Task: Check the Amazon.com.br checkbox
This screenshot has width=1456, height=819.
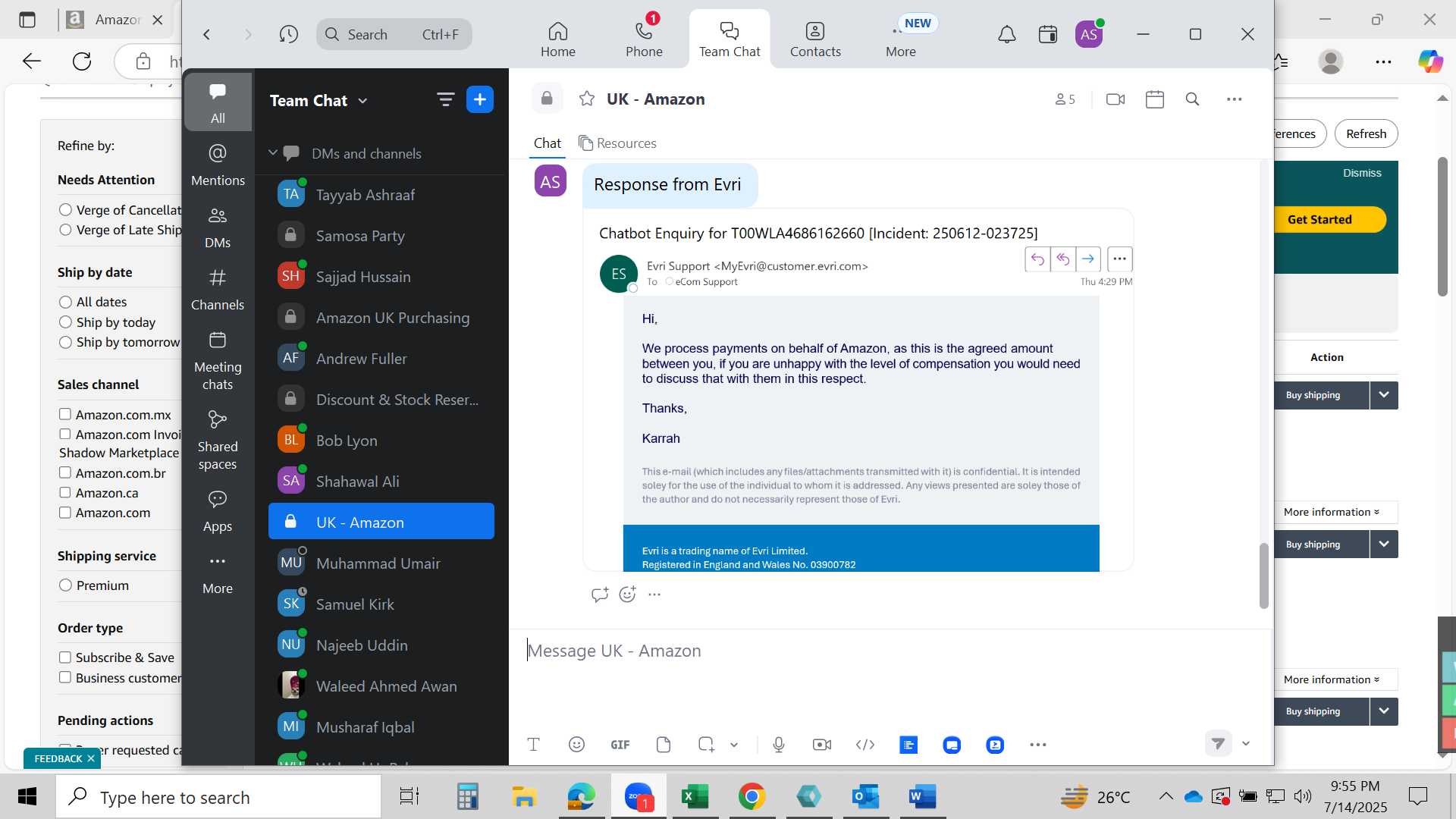Action: click(x=65, y=472)
